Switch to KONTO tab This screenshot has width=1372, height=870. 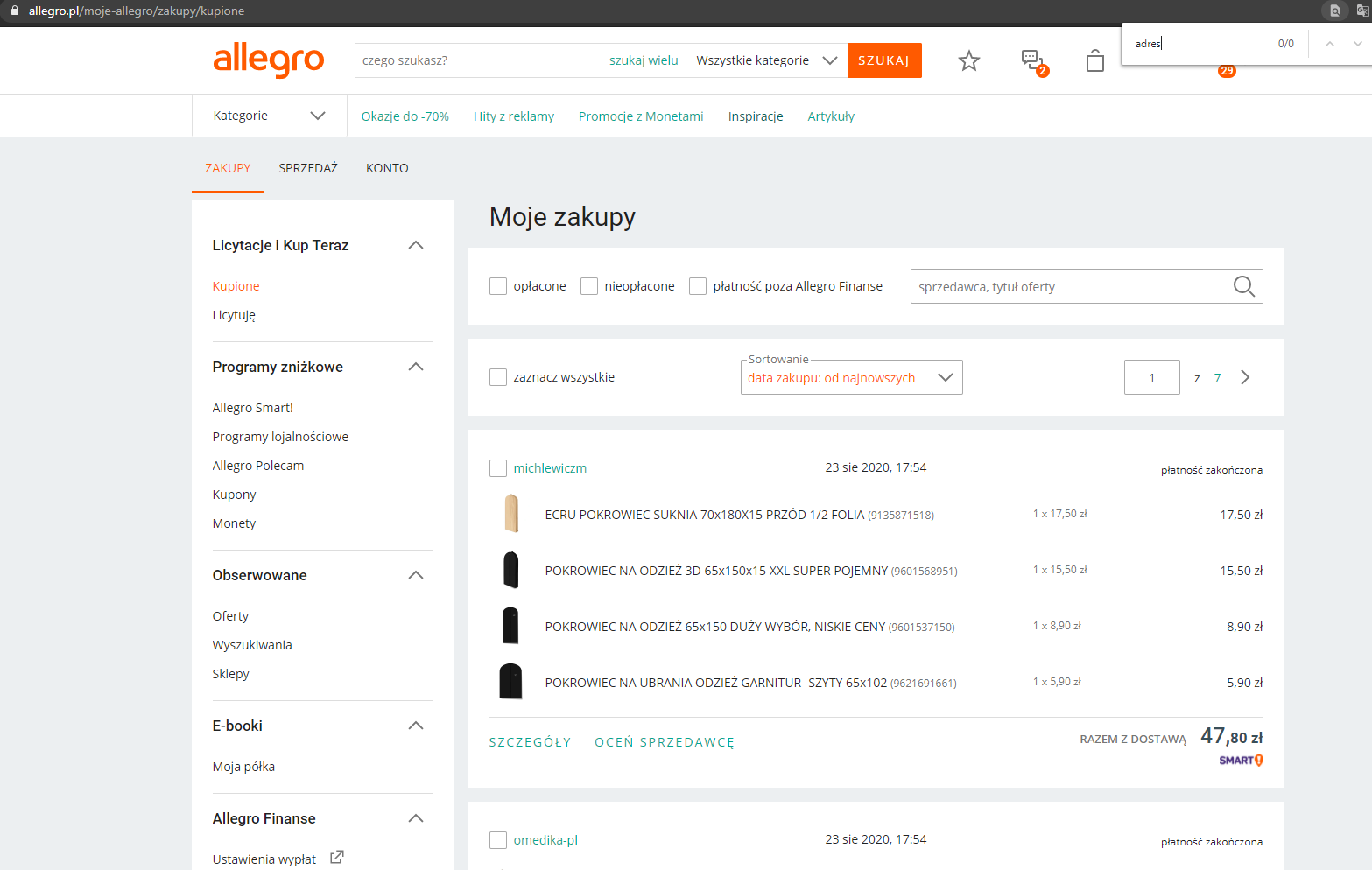(387, 168)
